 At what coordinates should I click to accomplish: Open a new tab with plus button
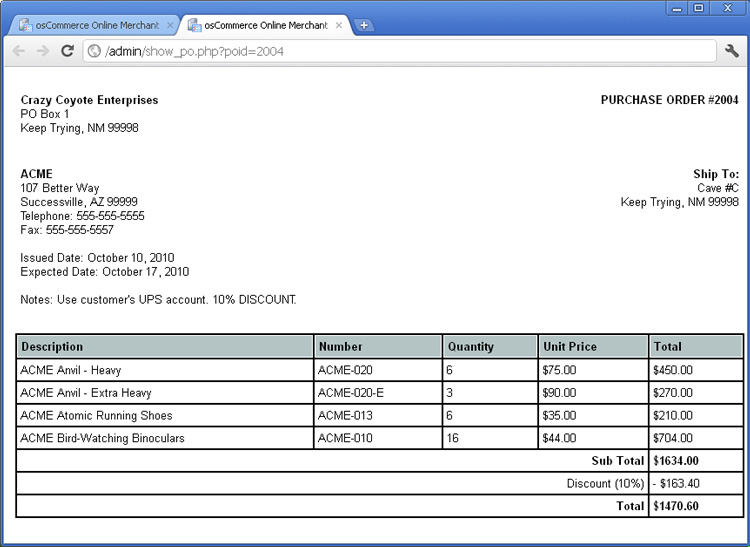point(364,25)
